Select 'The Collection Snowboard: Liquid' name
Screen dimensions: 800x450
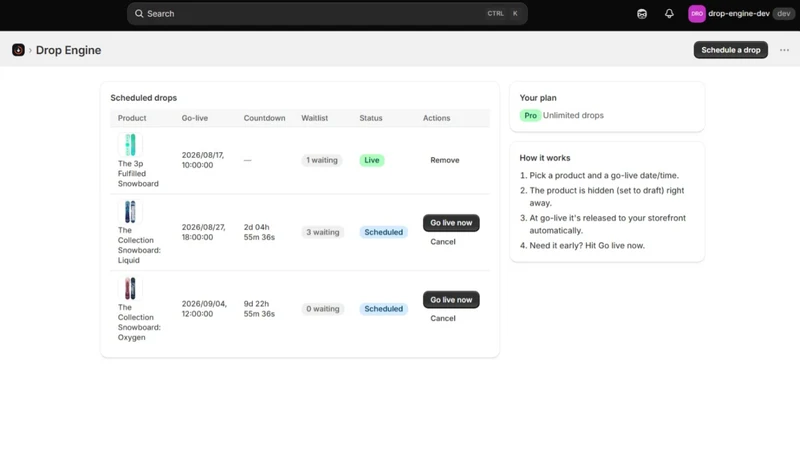(139, 245)
